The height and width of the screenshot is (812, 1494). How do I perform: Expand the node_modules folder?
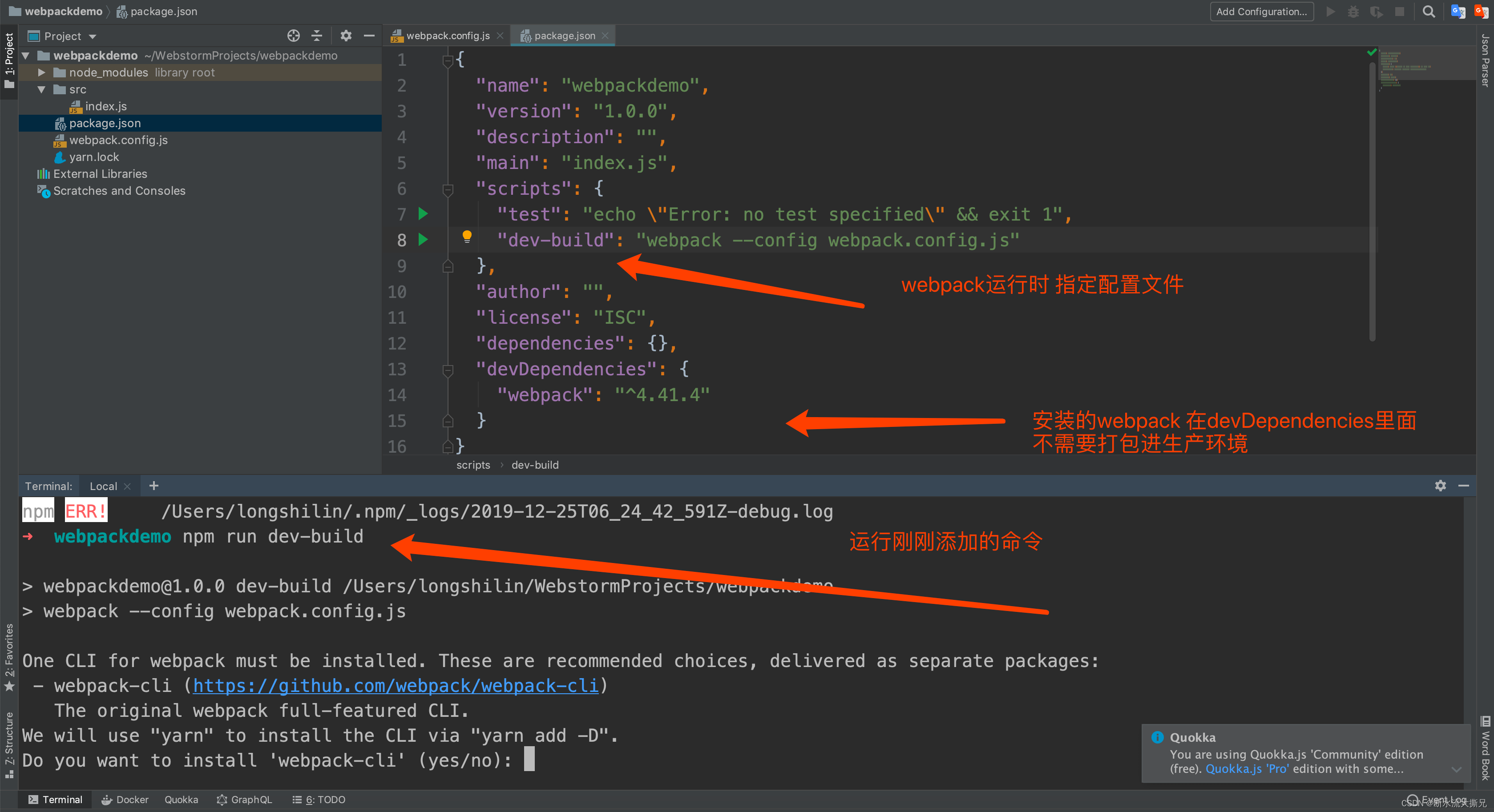[42, 72]
